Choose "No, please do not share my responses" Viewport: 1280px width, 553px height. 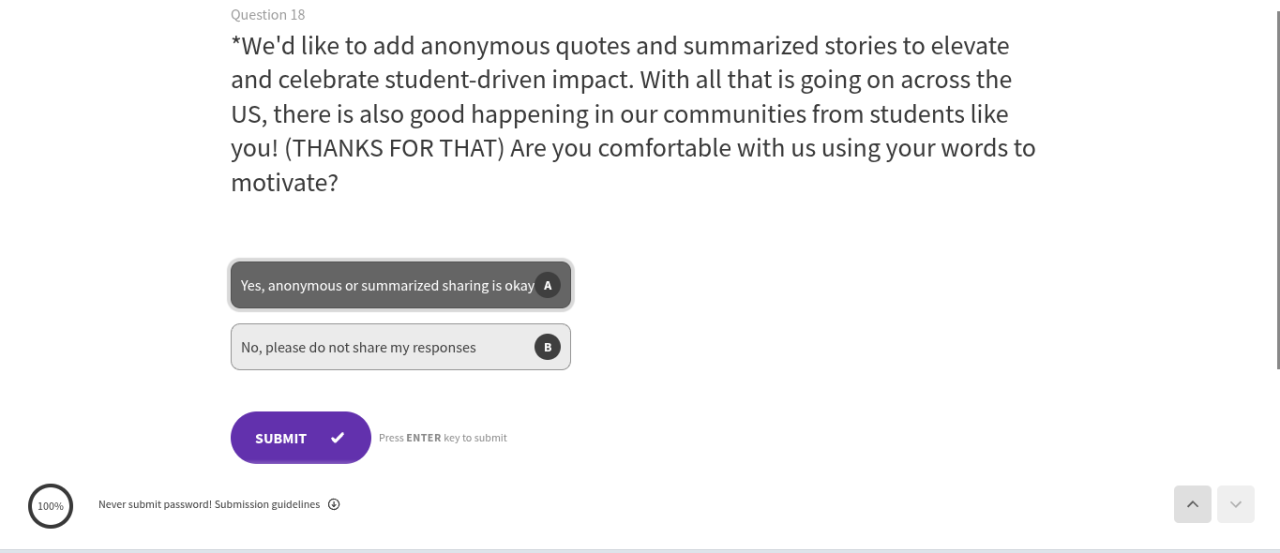pyautogui.click(x=358, y=348)
